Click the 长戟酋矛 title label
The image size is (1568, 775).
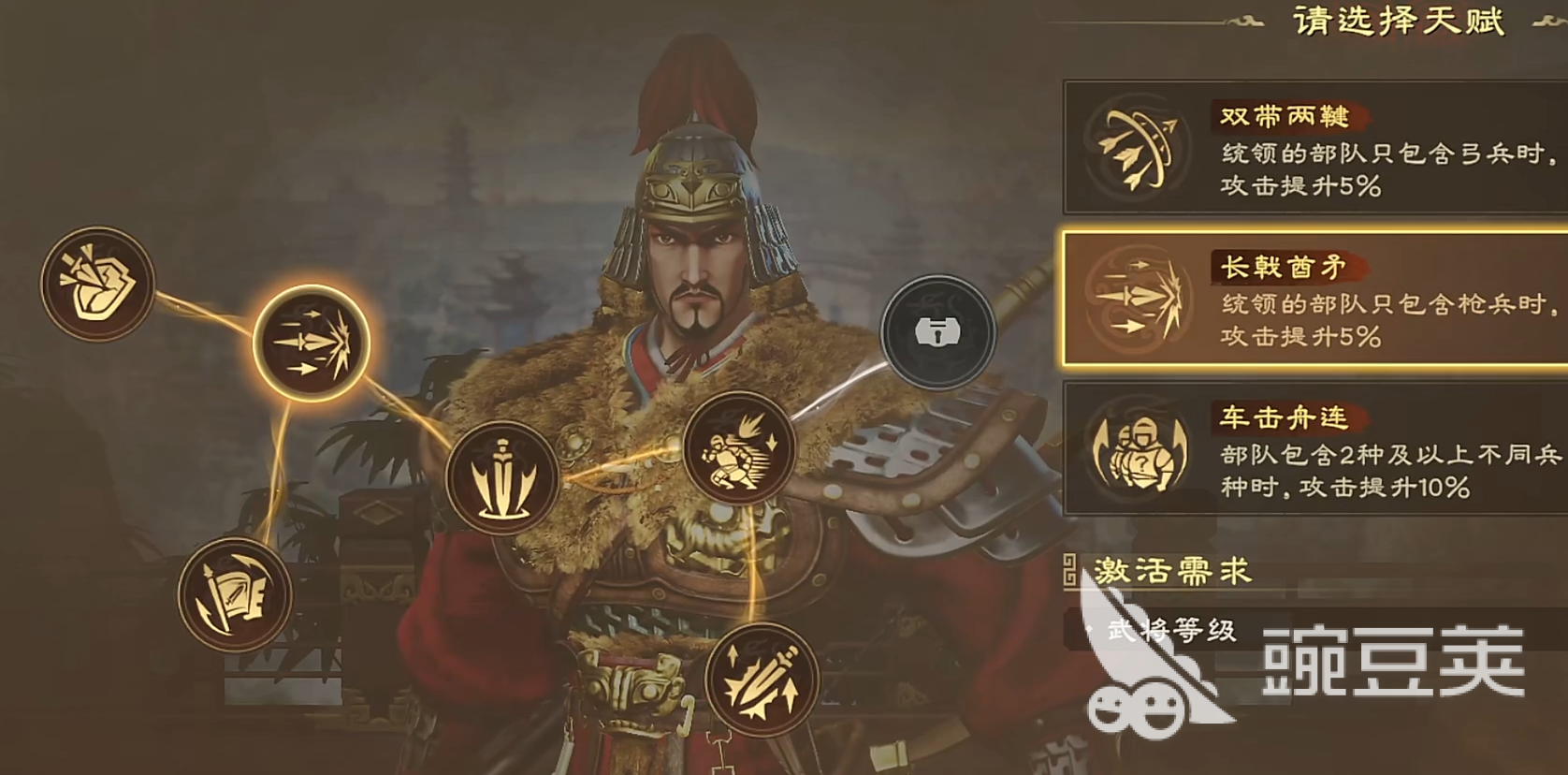coord(1284,267)
